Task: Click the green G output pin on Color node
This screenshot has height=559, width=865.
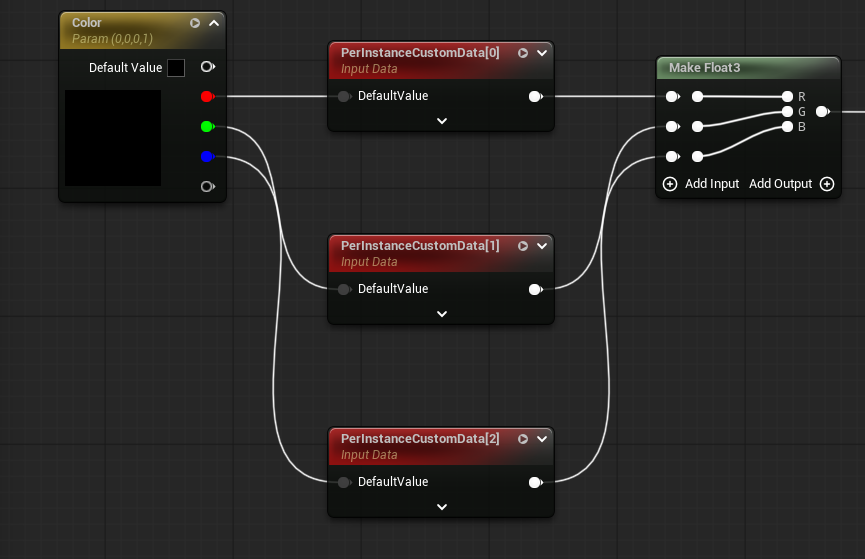Action: (x=206, y=127)
